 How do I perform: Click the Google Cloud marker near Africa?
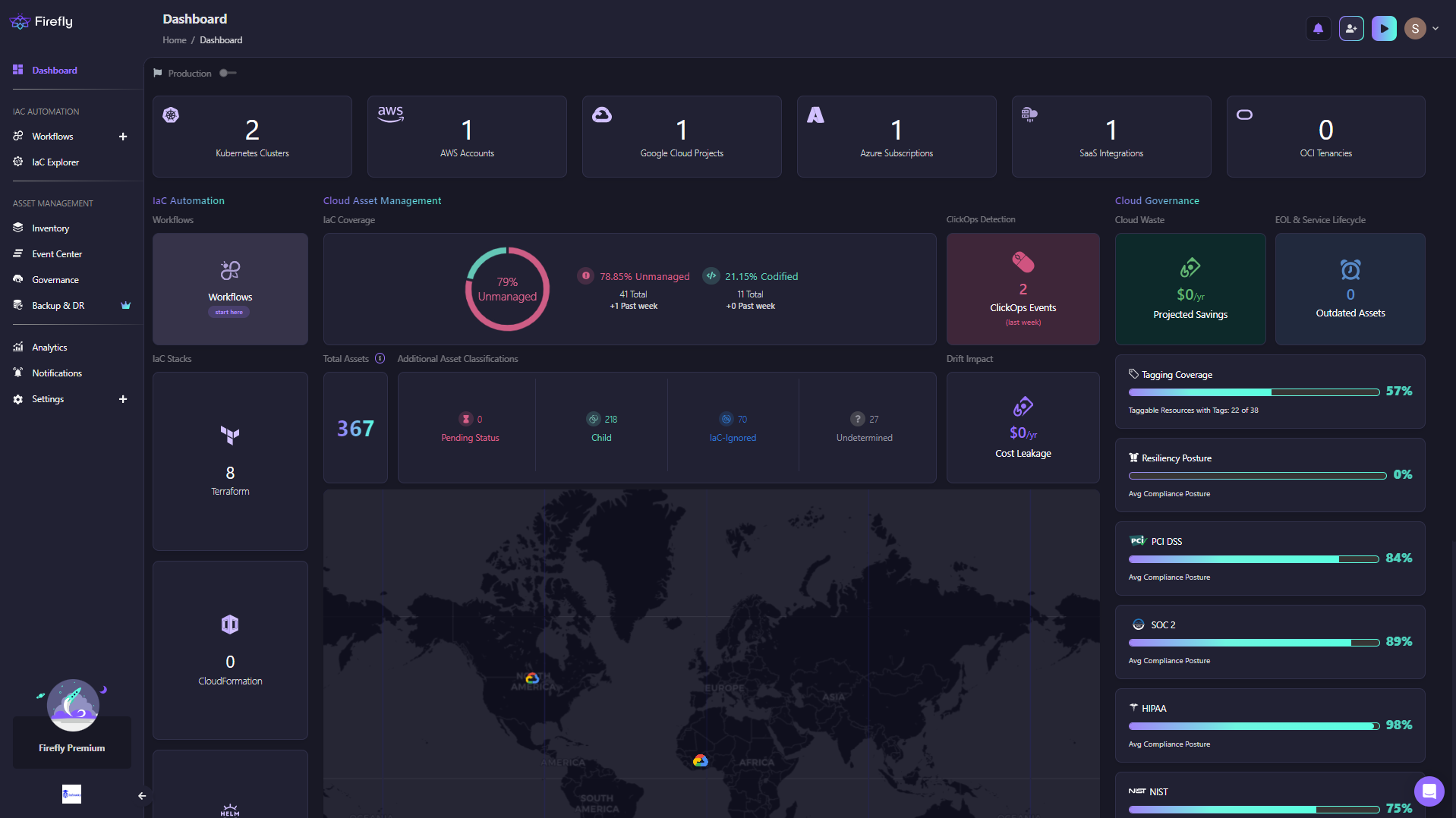pyautogui.click(x=701, y=760)
